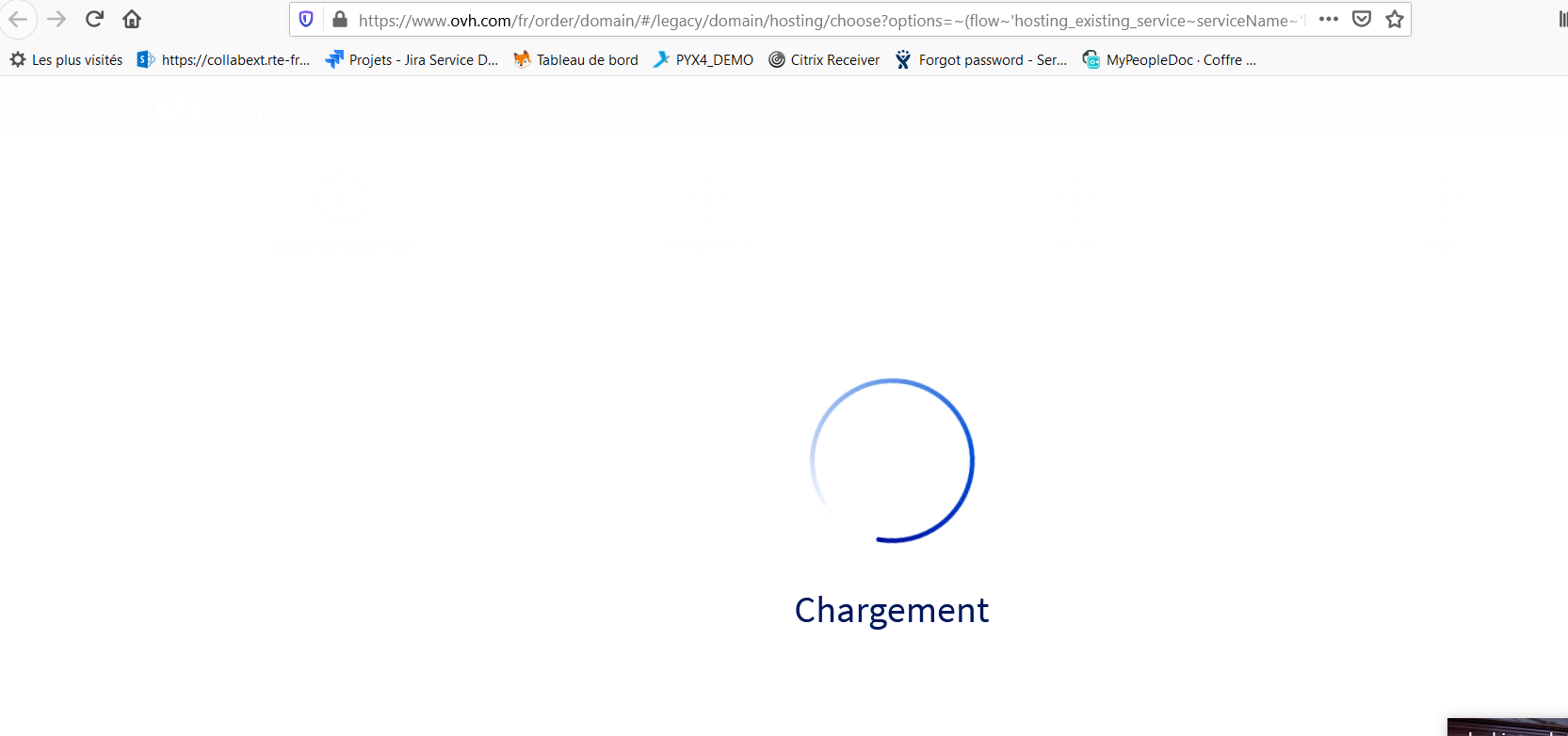
Task: Open the browser home page
Action: [x=132, y=19]
